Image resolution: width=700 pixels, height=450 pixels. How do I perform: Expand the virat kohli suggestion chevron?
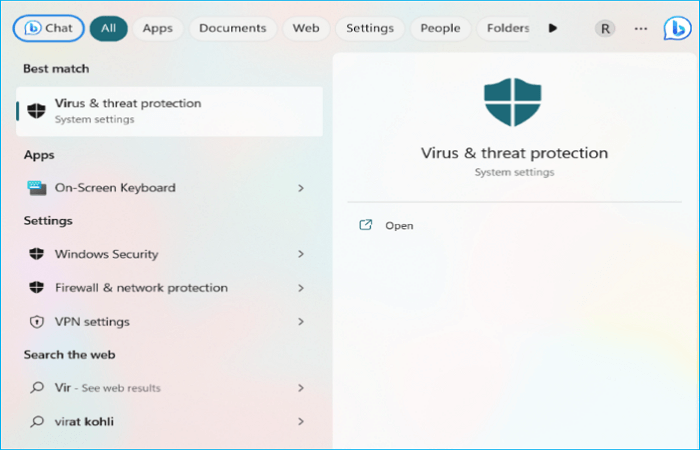301,421
